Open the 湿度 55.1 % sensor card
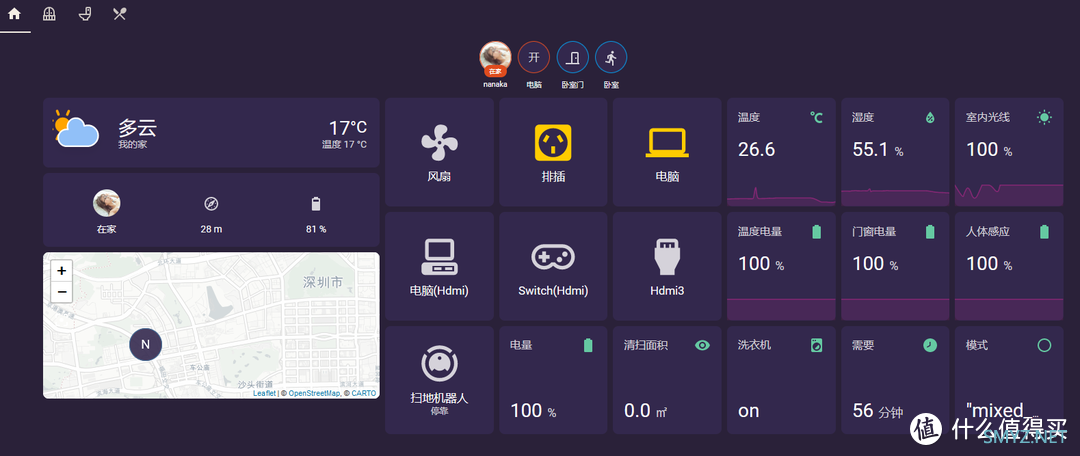The height and width of the screenshot is (456, 1080). pos(895,152)
